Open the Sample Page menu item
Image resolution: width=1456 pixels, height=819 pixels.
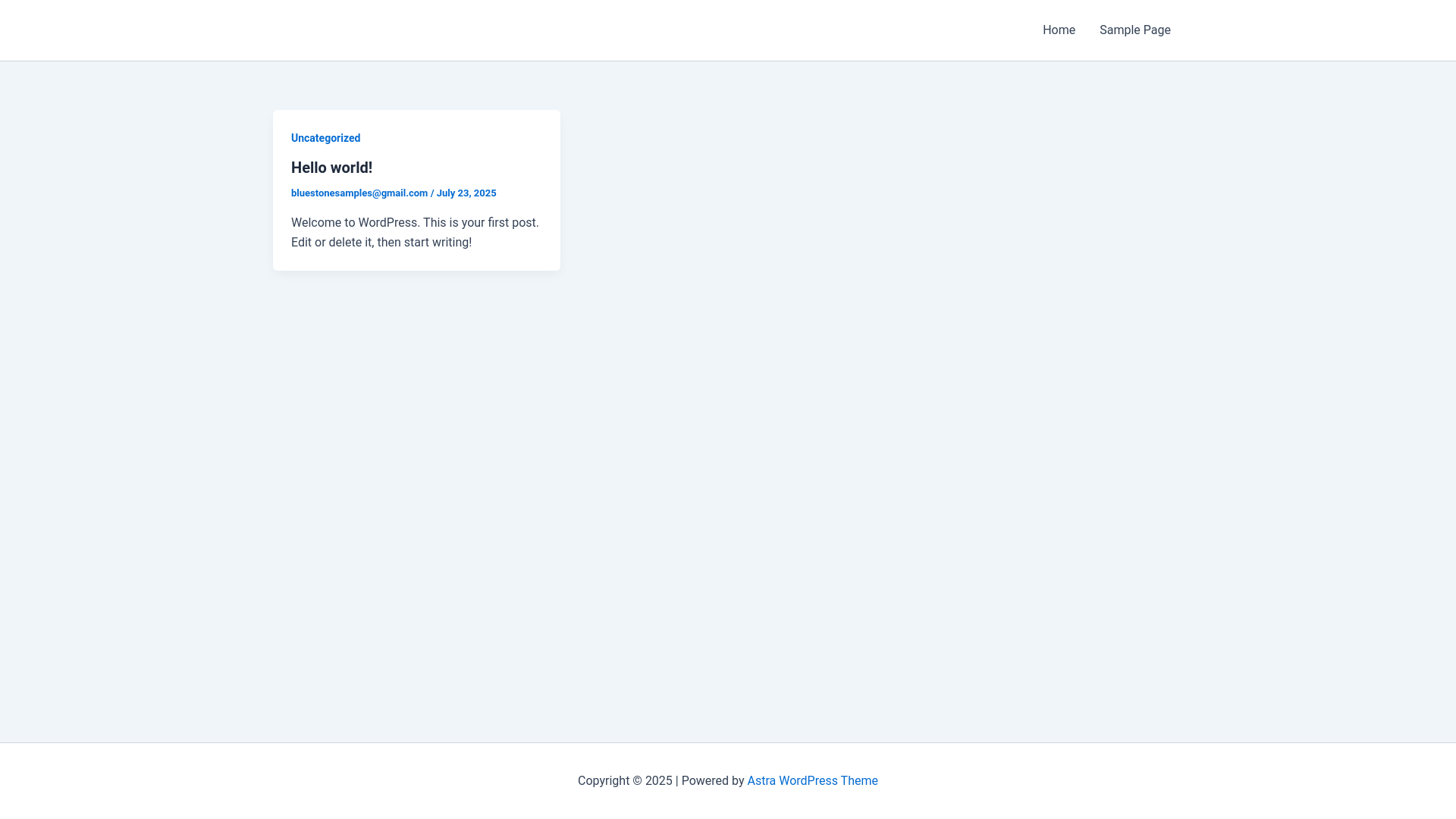point(1134,30)
